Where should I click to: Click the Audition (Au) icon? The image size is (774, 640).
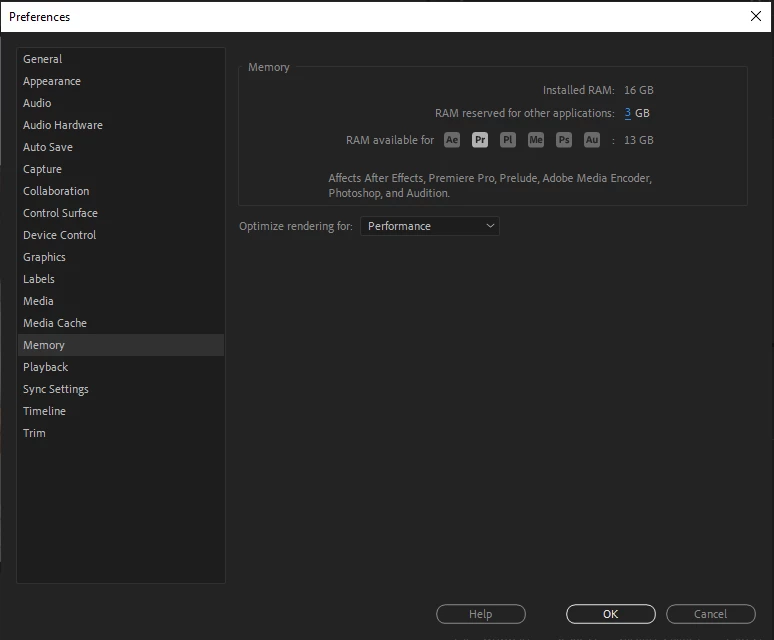592,140
